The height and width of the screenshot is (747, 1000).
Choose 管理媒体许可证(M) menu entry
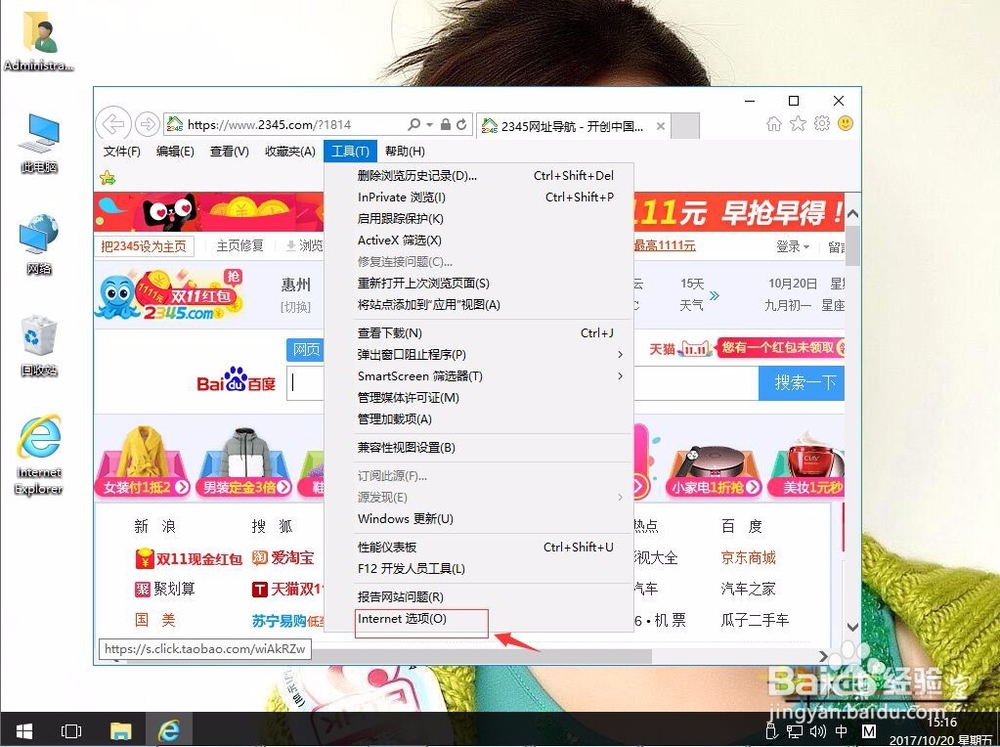(479, 398)
